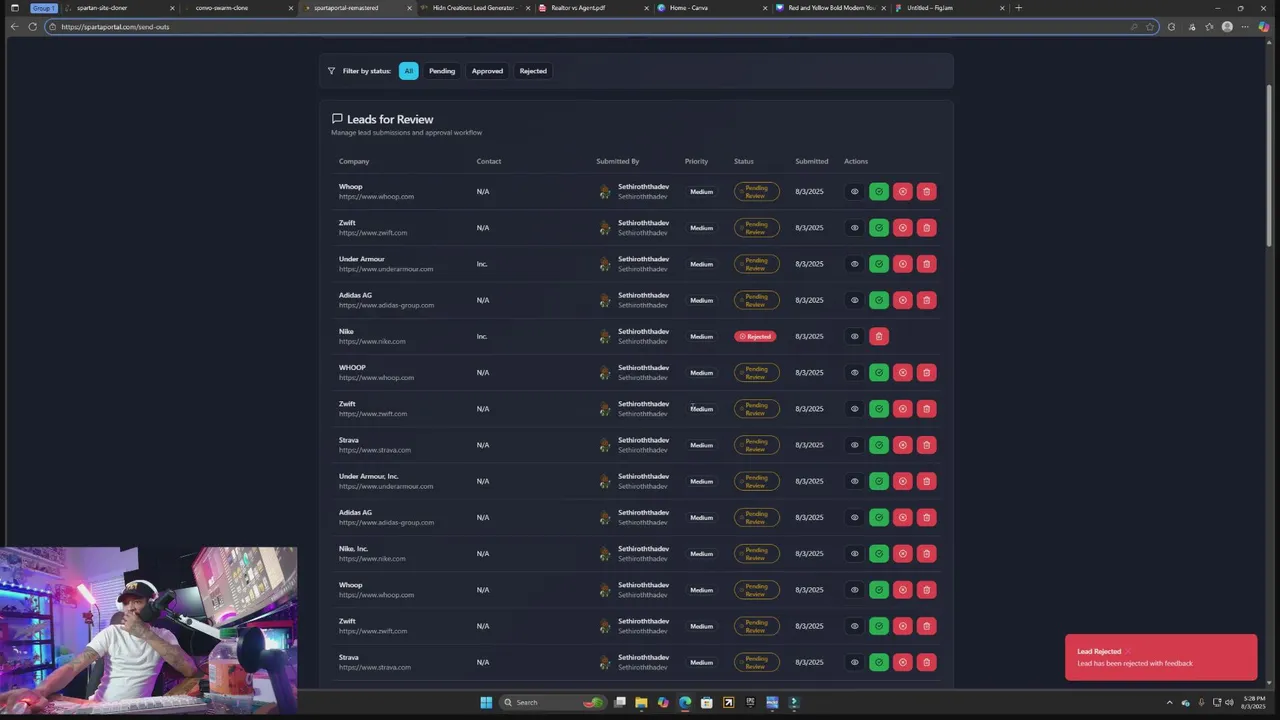Click the red Rejected status badge
The width and height of the screenshot is (1280, 720).
click(755, 336)
